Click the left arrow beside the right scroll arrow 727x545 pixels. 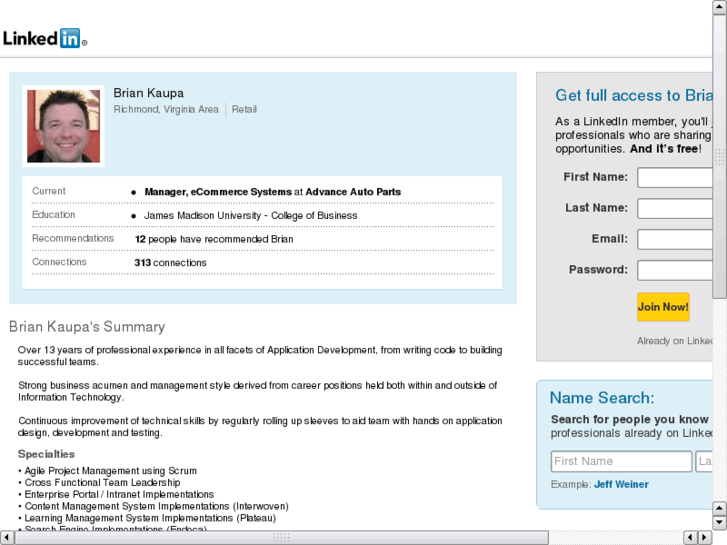[x=690, y=538]
